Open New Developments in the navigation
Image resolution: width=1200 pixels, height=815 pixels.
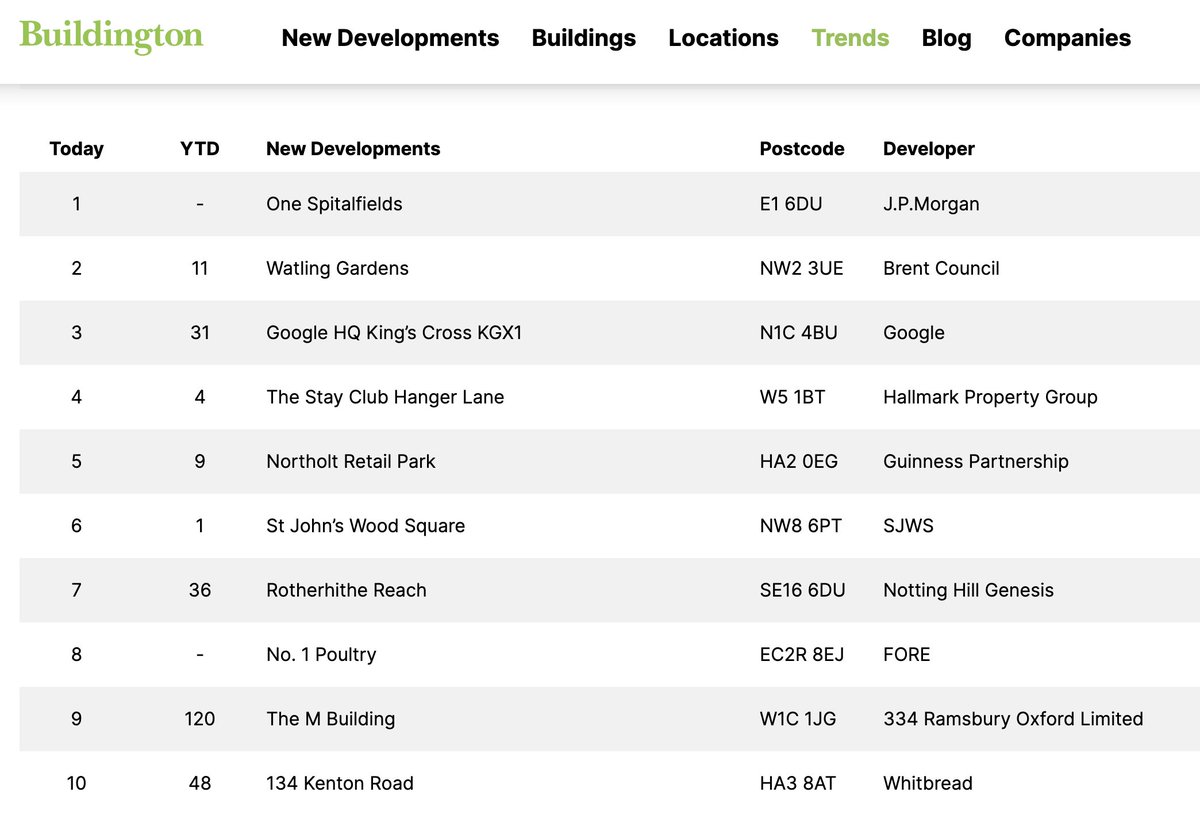pyautogui.click(x=390, y=38)
